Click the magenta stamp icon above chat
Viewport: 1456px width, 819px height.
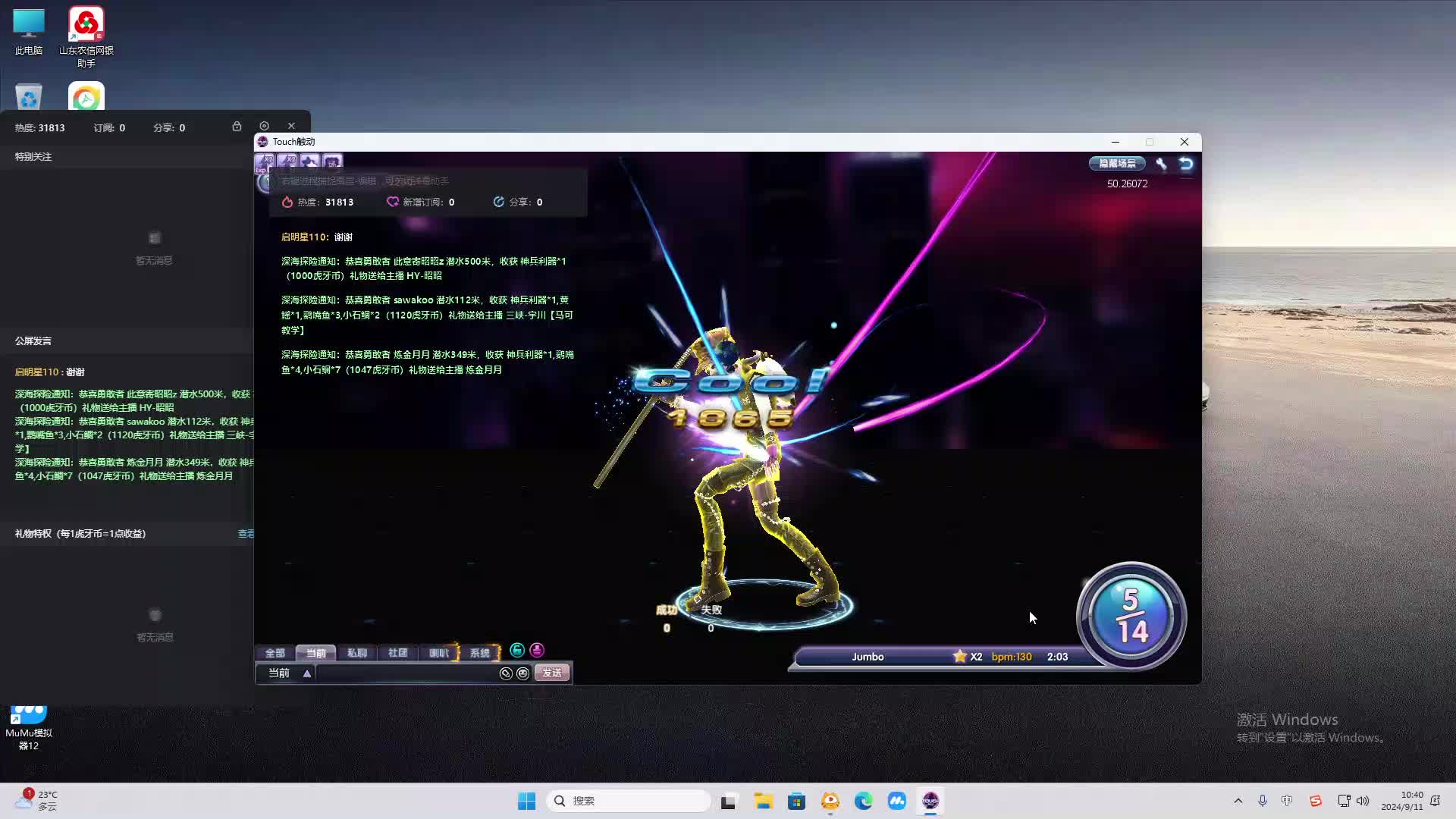tap(537, 651)
